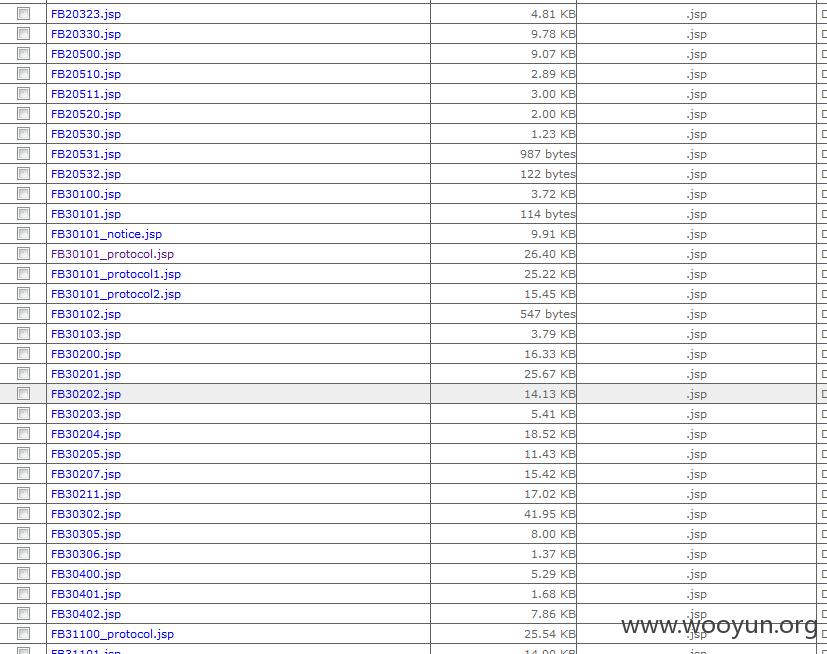
Task: Open FB30101_notice.jsp link
Action: pyautogui.click(x=107, y=234)
